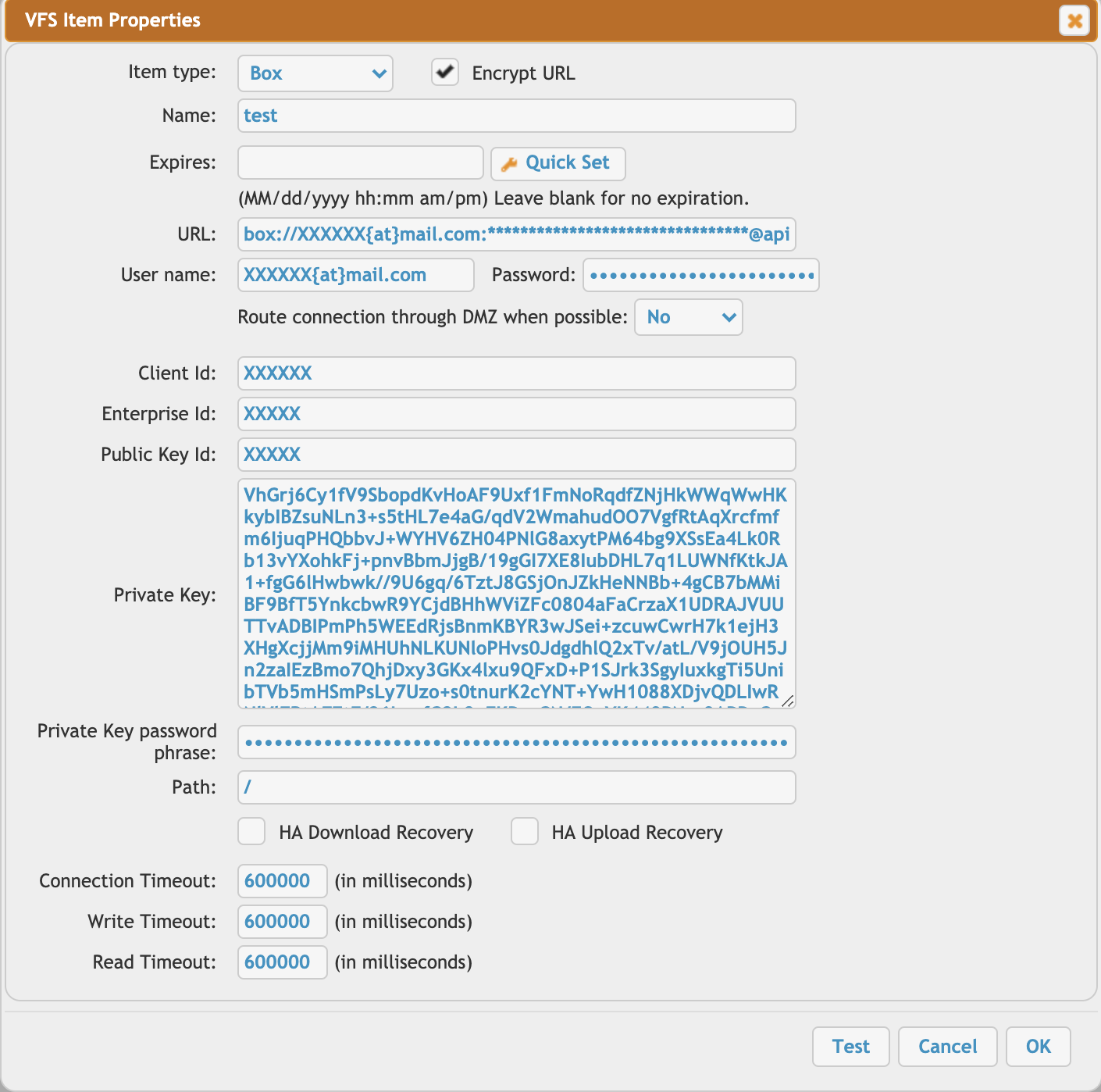Click inside the Private Key text area

[x=517, y=594]
